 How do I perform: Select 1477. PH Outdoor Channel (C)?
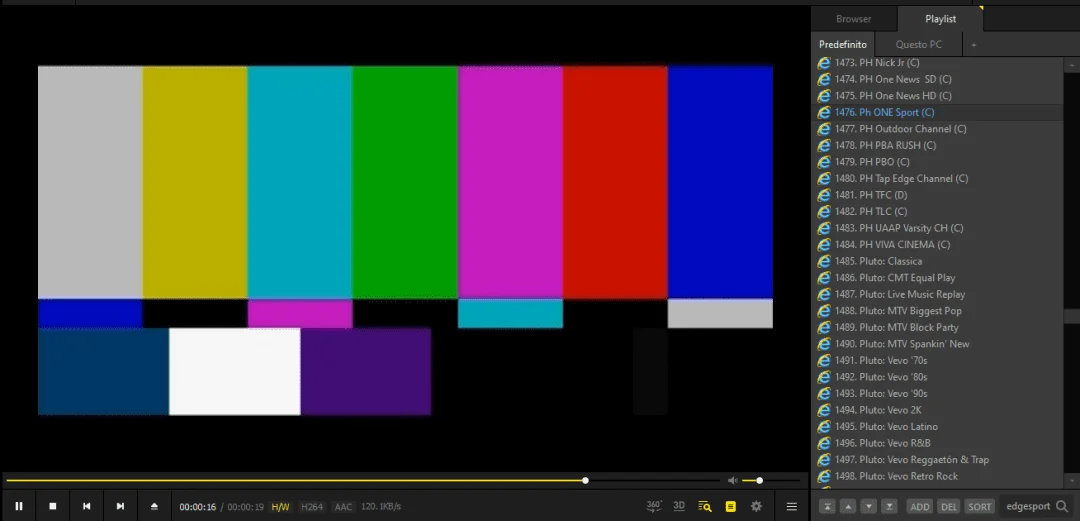coord(937,129)
